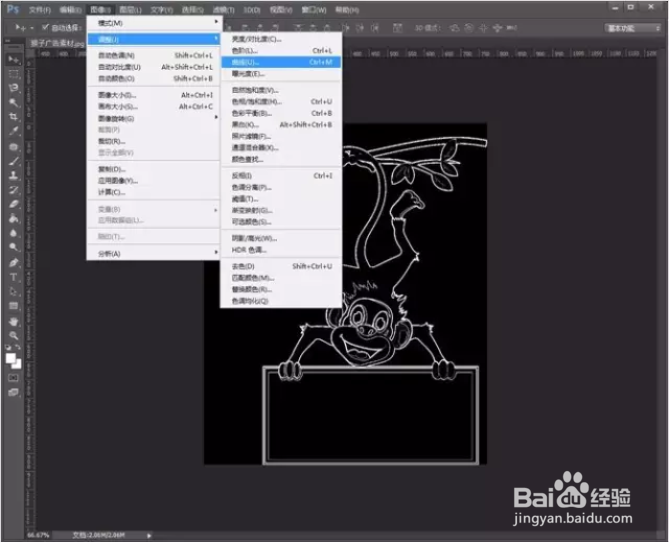The width and height of the screenshot is (669, 542).
Task: Open the 滤镜(T) menu
Action: (224, 9)
